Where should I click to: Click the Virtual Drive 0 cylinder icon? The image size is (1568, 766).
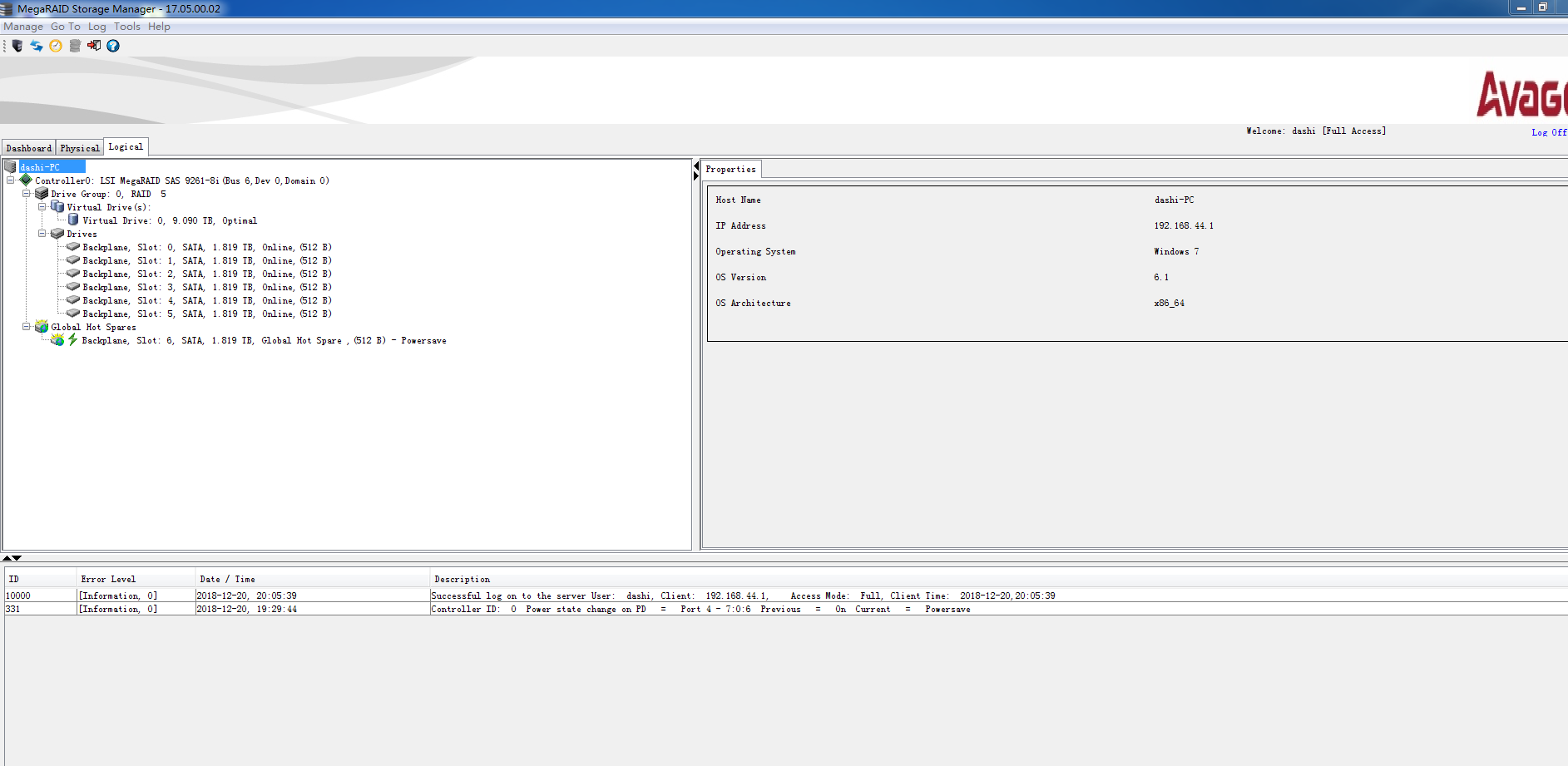[x=73, y=220]
